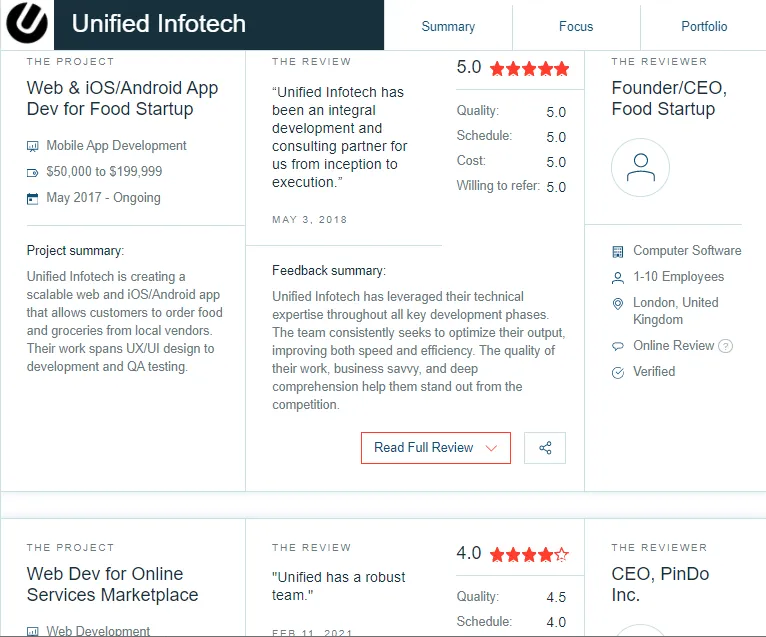Viewport: 766px width, 637px height.
Task: Click the Computer Software building icon
Action: 617,252
